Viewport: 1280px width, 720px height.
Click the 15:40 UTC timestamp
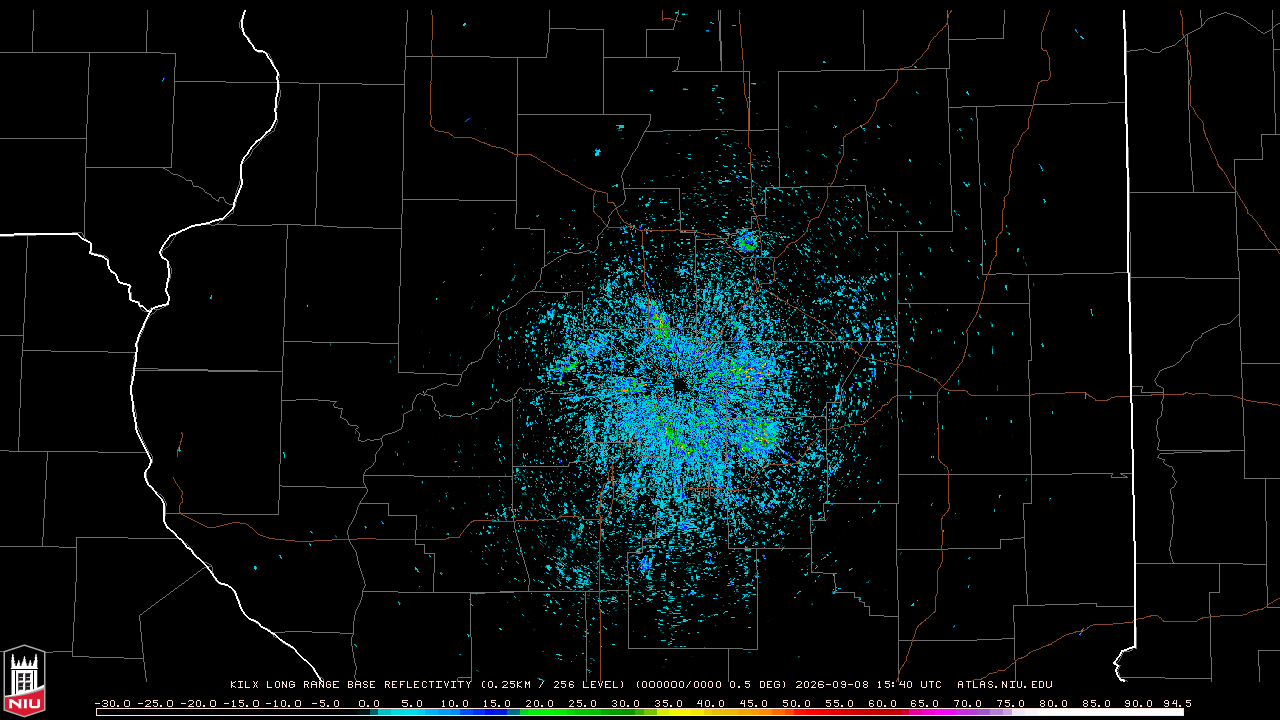[909, 685]
